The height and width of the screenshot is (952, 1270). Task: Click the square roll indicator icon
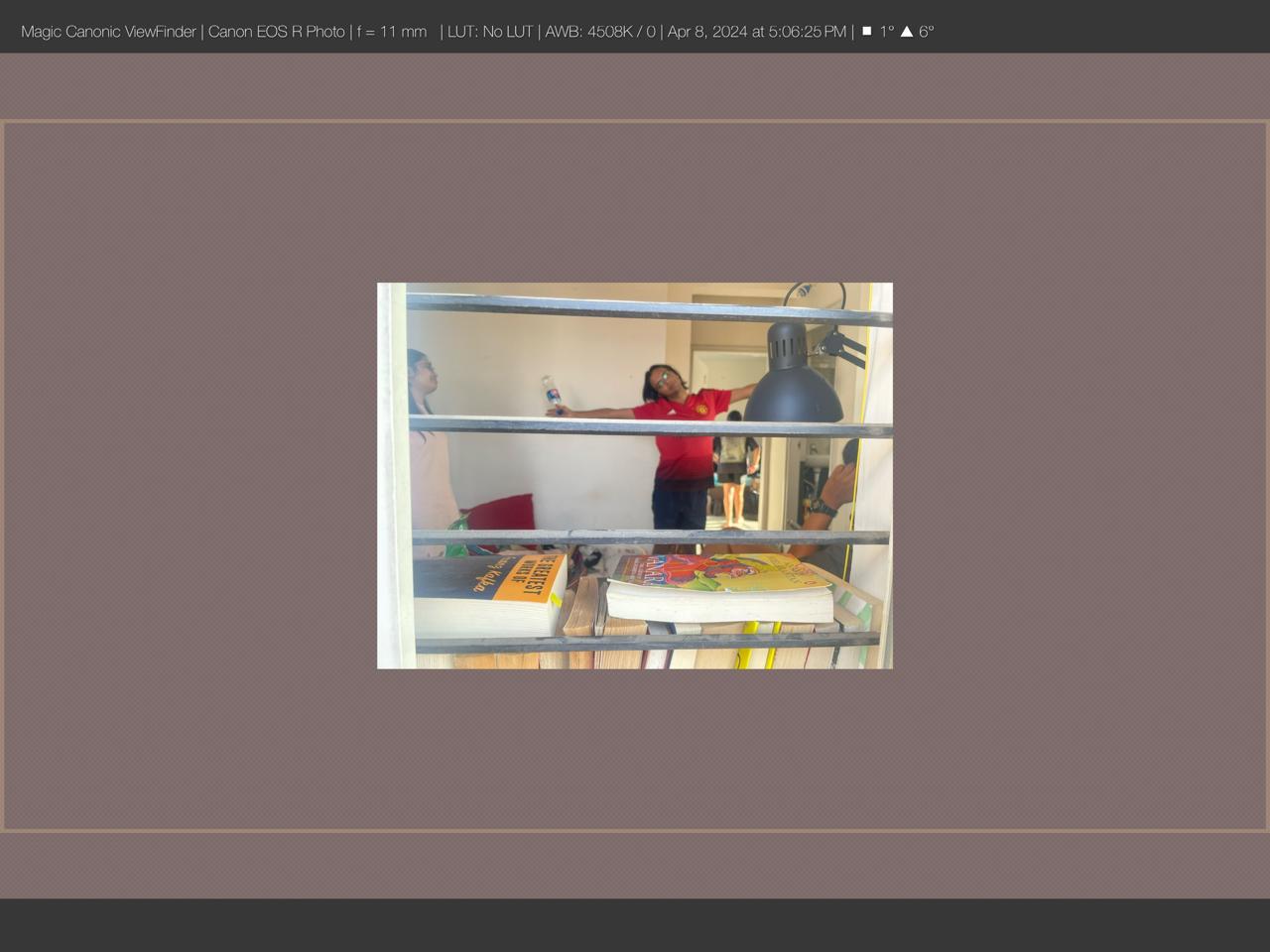click(866, 31)
